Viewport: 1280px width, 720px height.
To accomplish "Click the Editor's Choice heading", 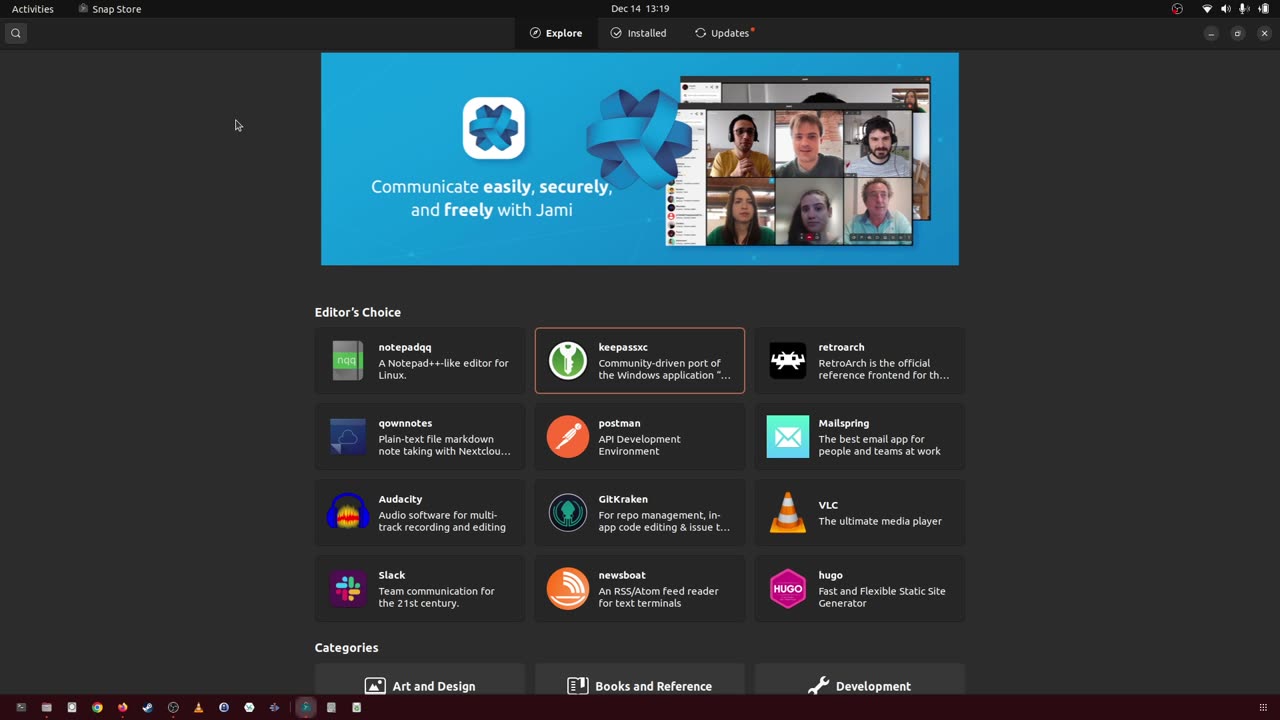I will click(358, 312).
